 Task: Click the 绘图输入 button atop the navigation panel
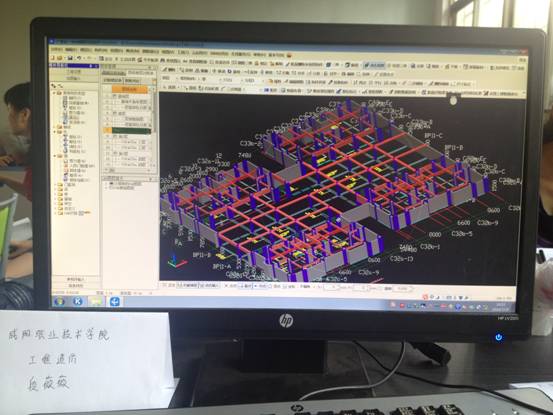[74, 78]
